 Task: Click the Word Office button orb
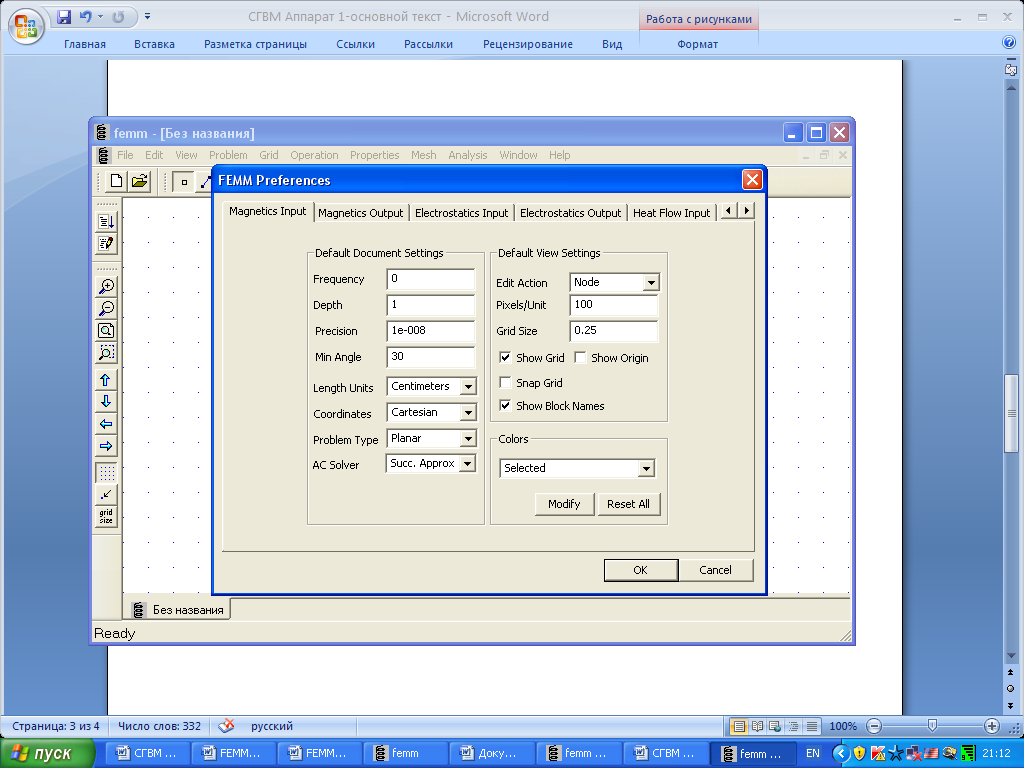(26, 26)
